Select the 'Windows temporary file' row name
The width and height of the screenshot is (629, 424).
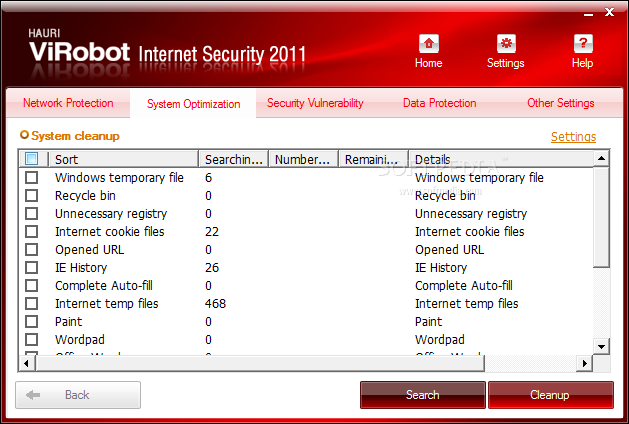point(119,178)
